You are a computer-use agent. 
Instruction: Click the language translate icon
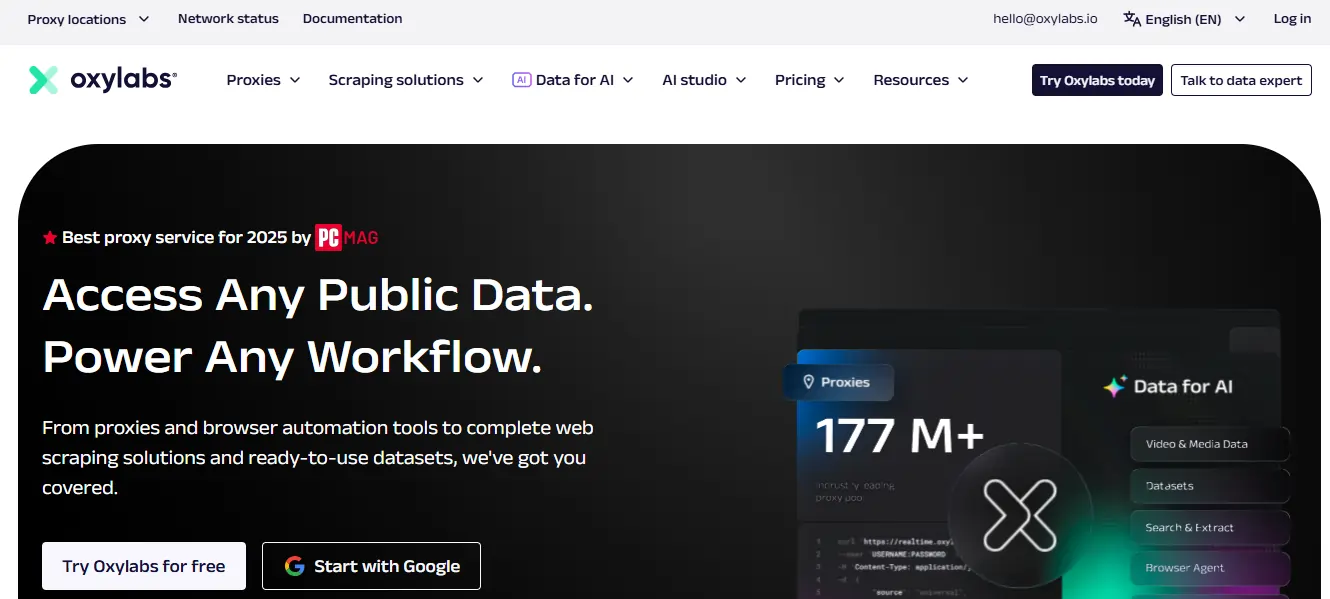pos(1132,19)
